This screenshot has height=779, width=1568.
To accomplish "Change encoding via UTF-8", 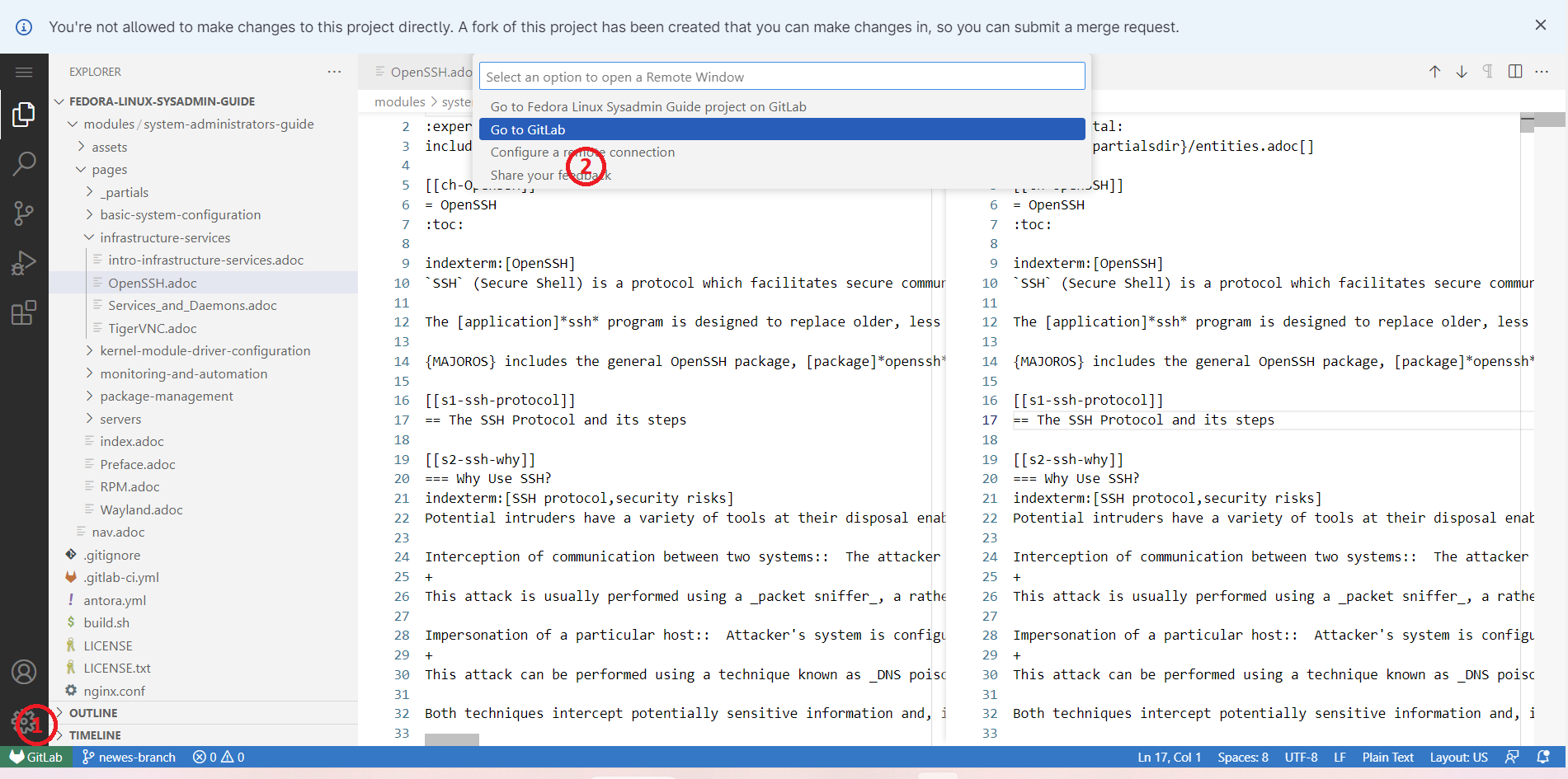I will 1301,757.
